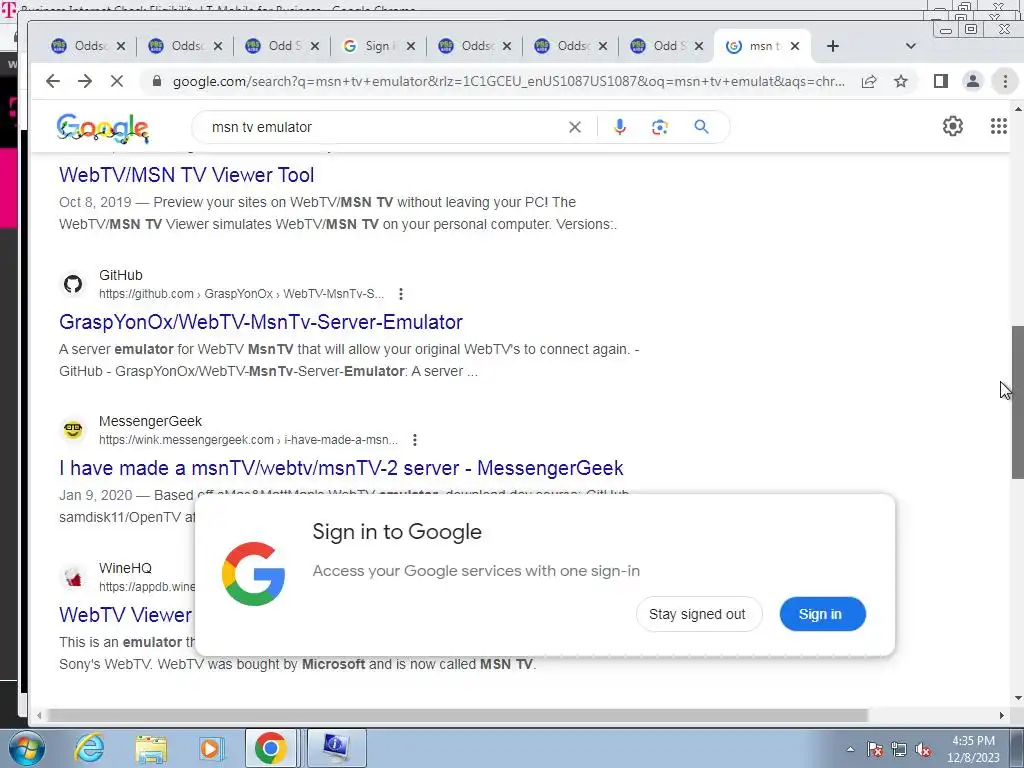Open Windows Media Player from the taskbar

click(x=210, y=748)
